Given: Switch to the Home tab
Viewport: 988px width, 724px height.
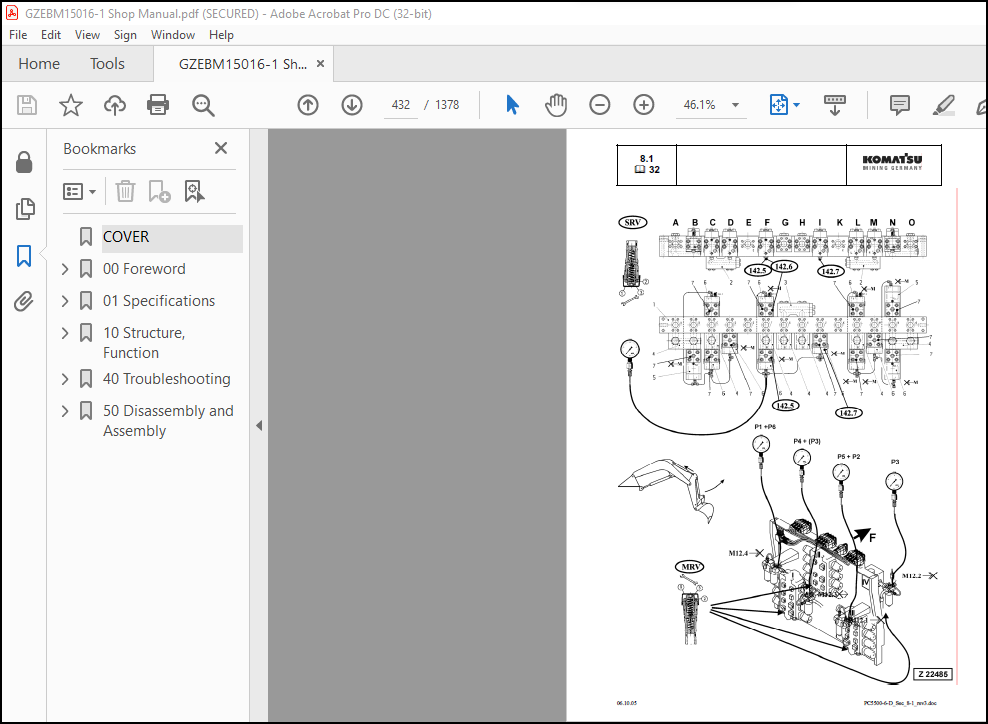Looking at the screenshot, I should point(39,64).
